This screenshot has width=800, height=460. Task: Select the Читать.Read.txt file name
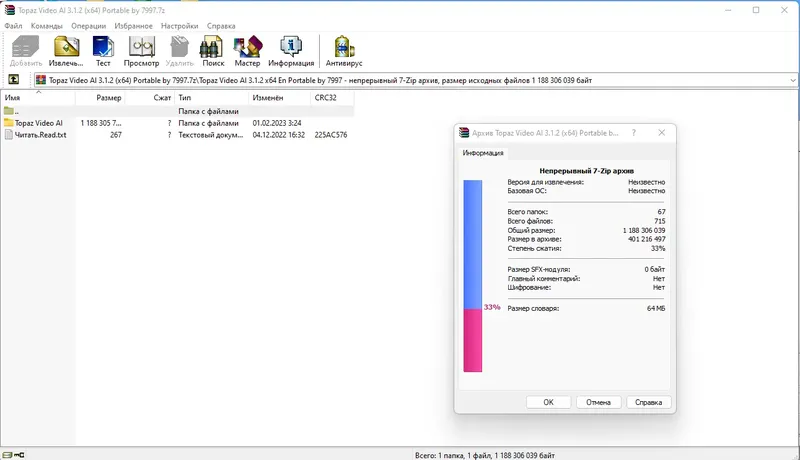(x=40, y=135)
